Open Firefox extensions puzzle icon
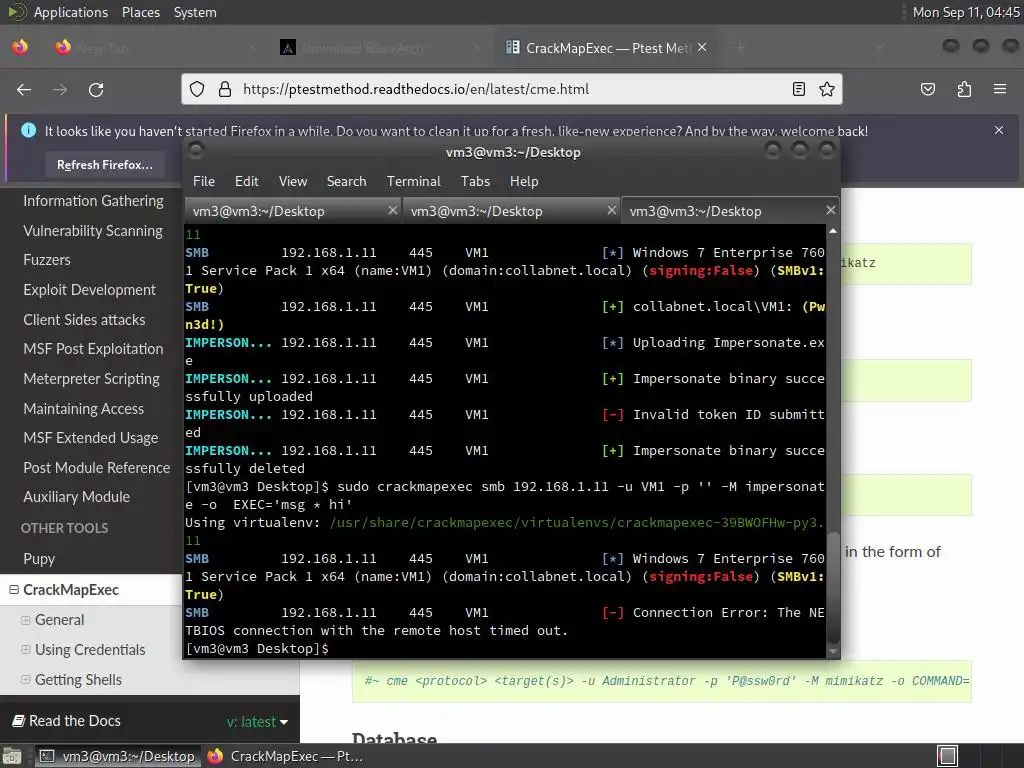1024x768 pixels. (x=964, y=89)
